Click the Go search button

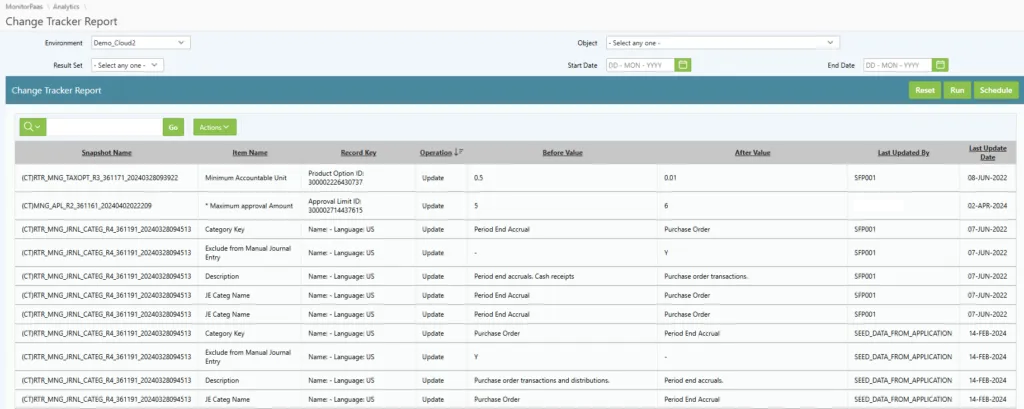(x=173, y=127)
